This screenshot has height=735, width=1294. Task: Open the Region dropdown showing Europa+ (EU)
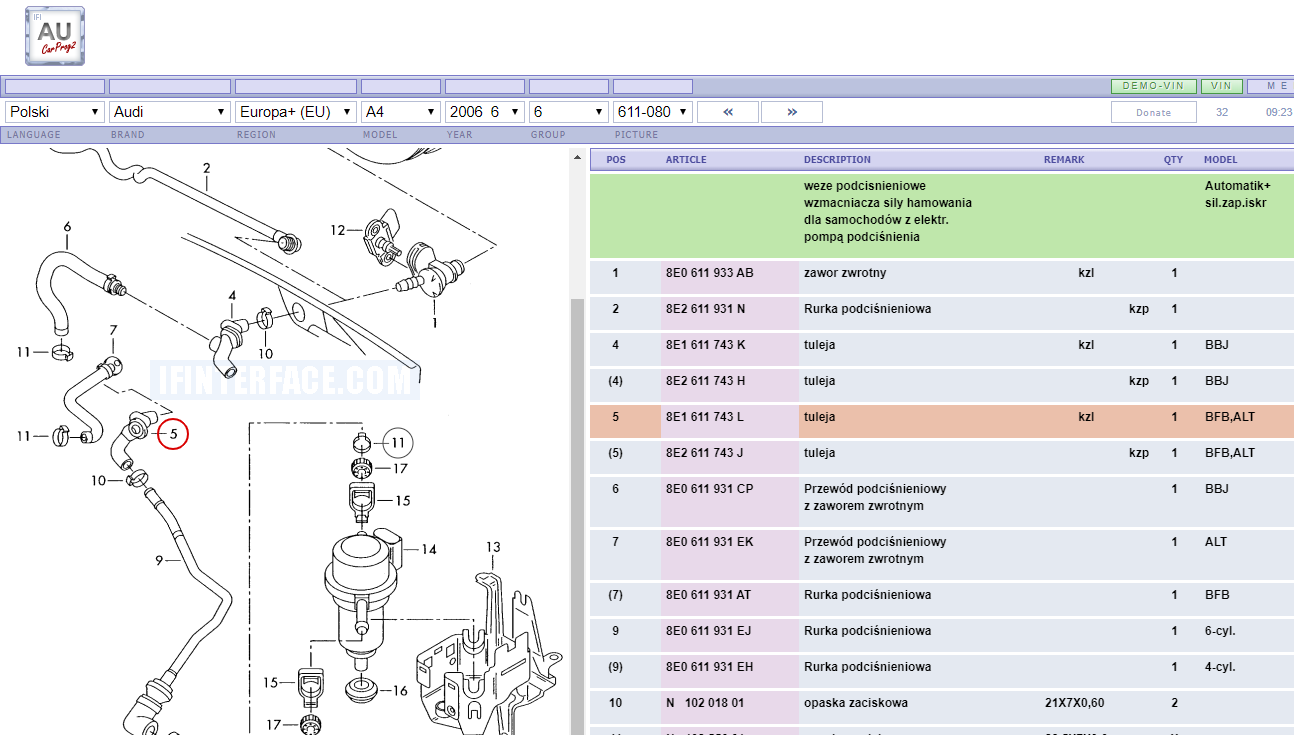pyautogui.click(x=296, y=112)
